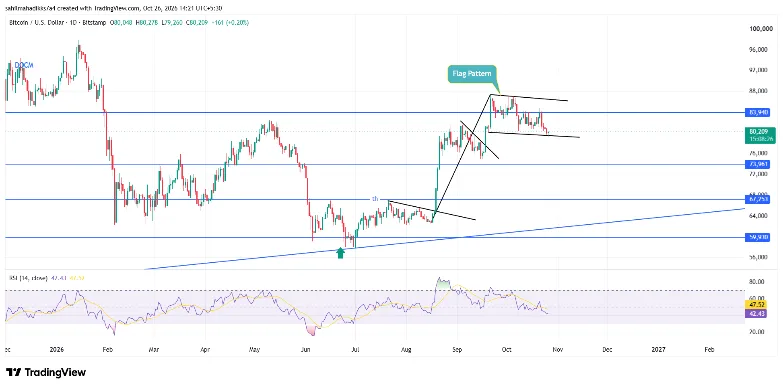Click the Mar label on the time axis
Screen dimensions: 783x388
coord(155,350)
